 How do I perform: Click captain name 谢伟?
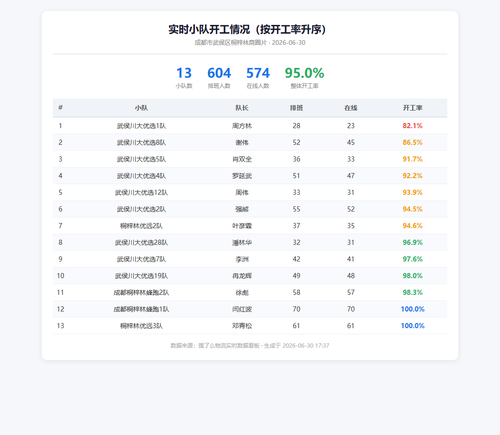pyautogui.click(x=242, y=143)
